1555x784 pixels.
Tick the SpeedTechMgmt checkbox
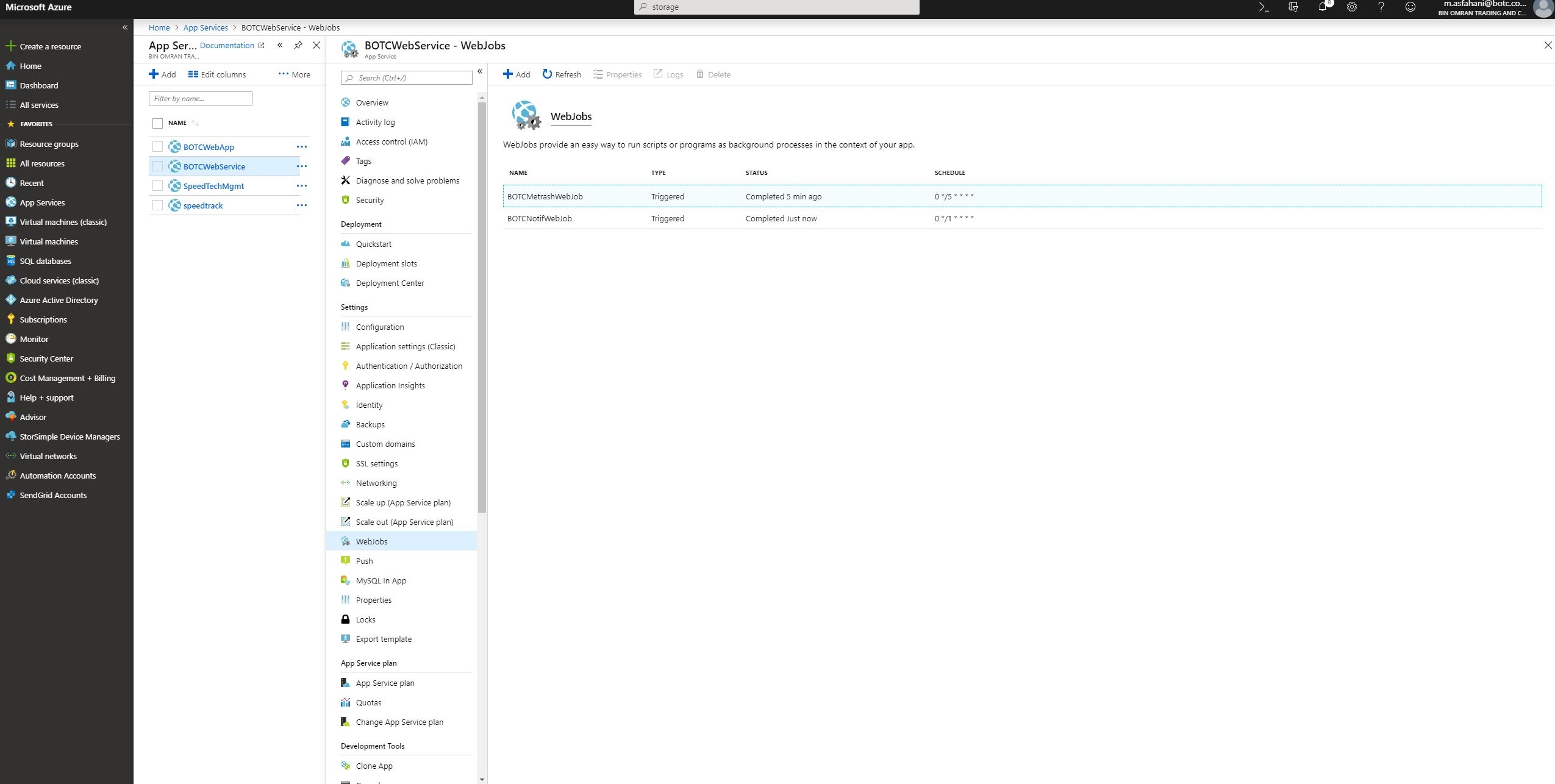[x=157, y=186]
